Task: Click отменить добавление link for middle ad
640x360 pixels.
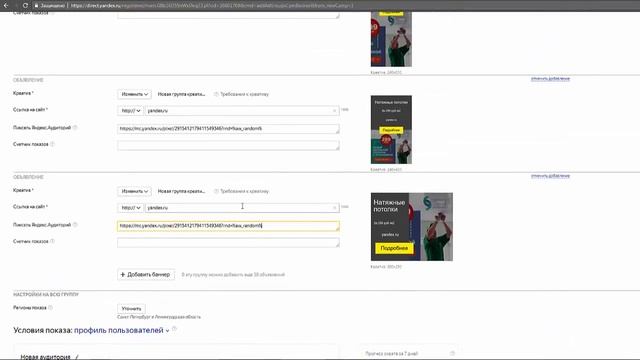Action: click(x=550, y=78)
